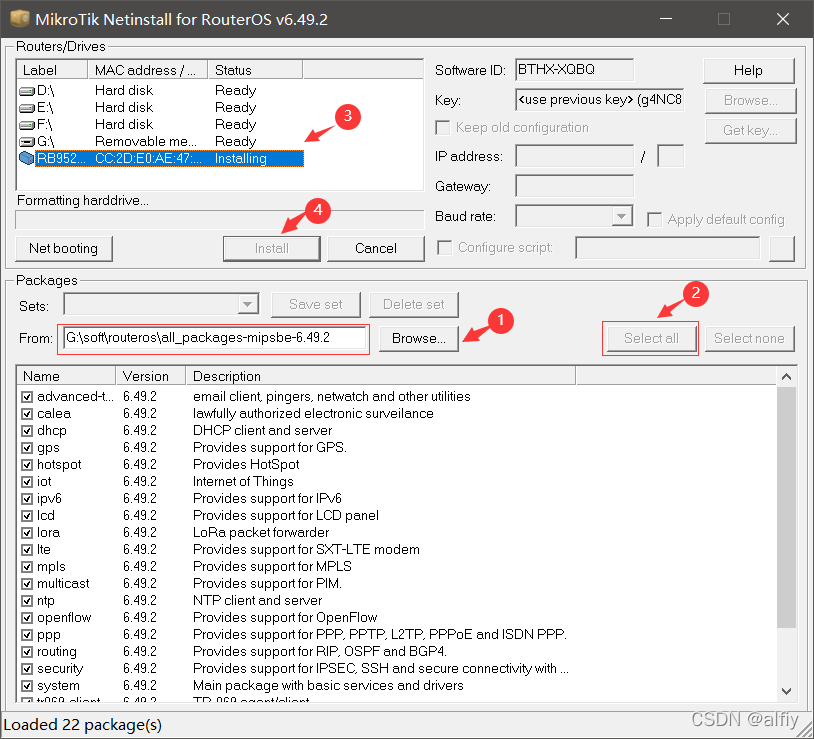814x739 pixels.
Task: Uncheck the iot package checkbox
Action: pyautogui.click(x=27, y=482)
